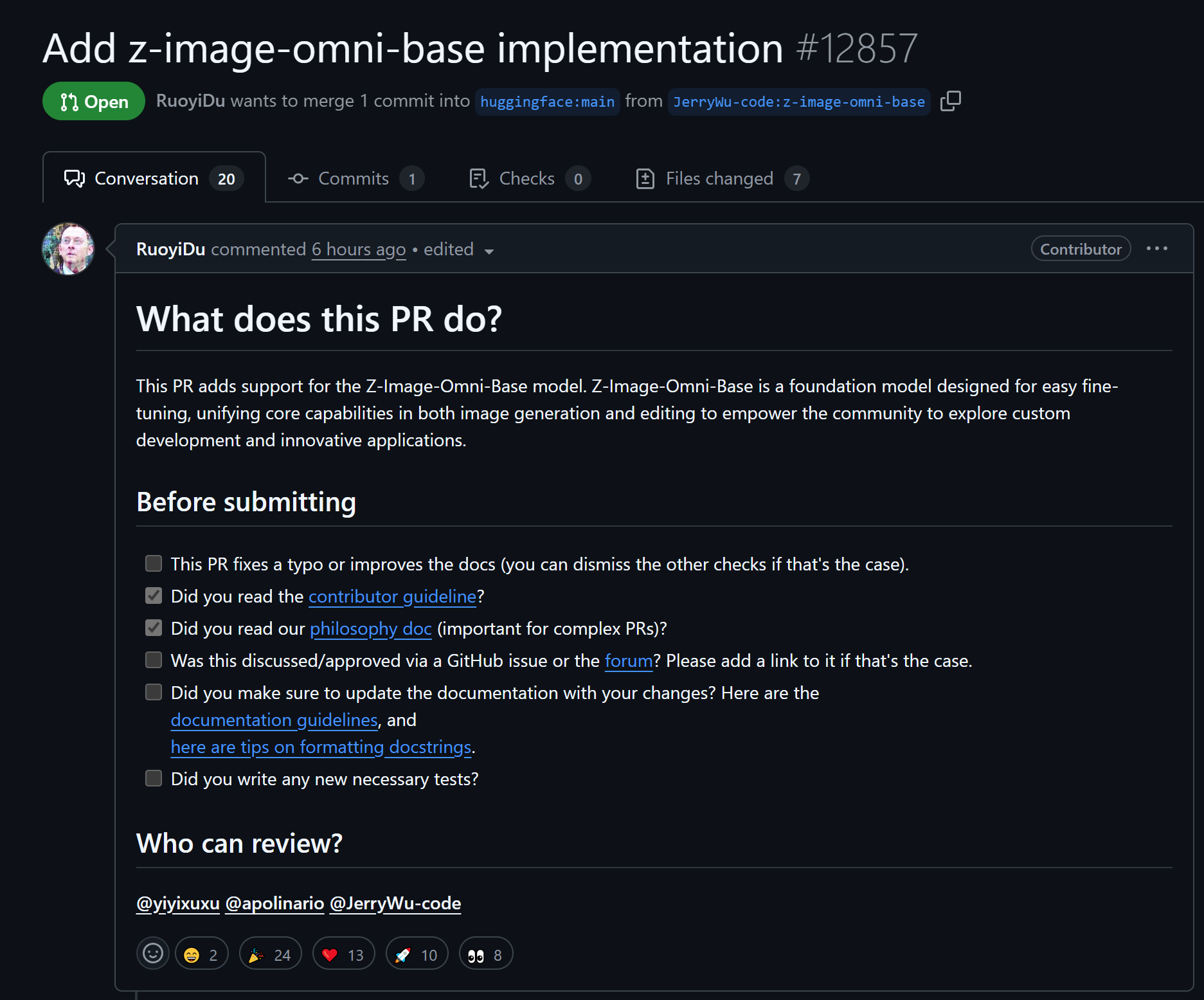Screen dimensions: 1204x1000
Task: Open the comment options three-dot menu
Action: point(1157,249)
